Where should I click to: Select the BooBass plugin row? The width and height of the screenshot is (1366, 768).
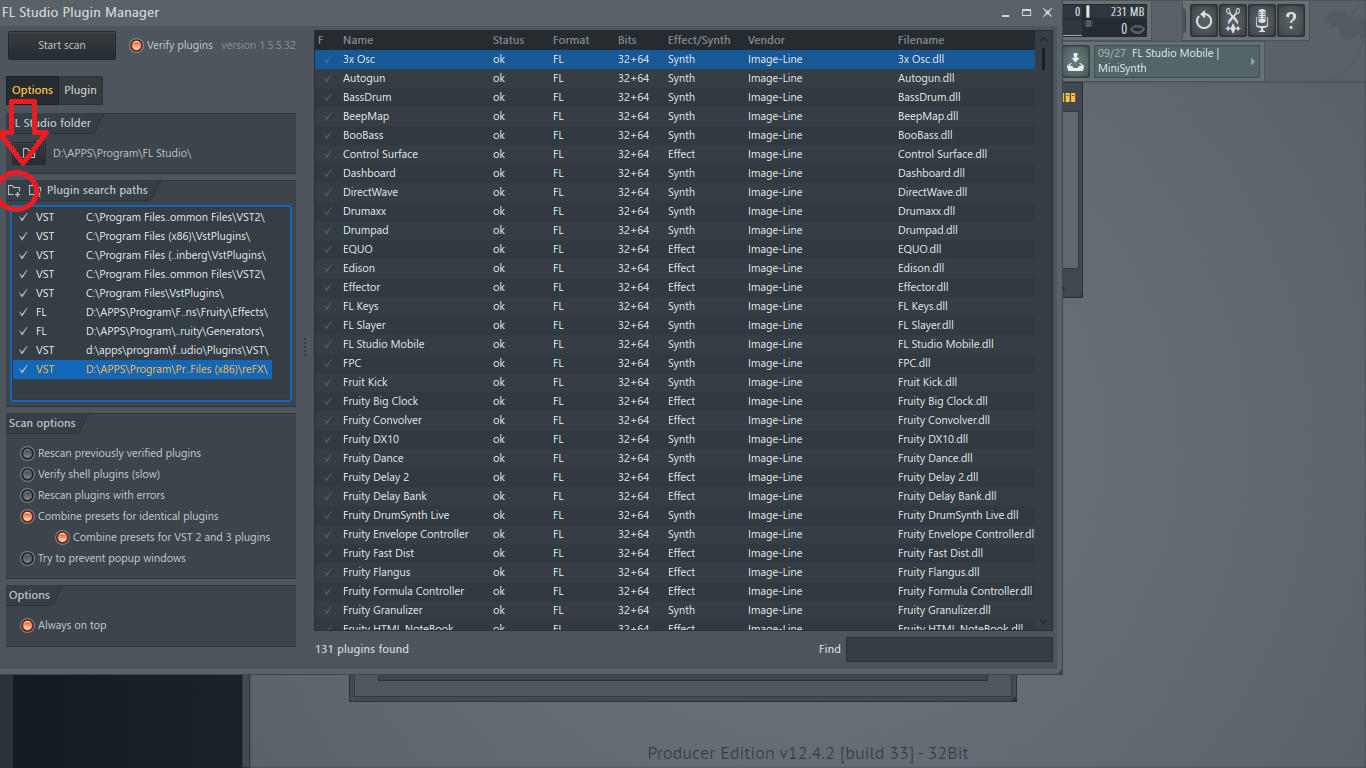point(675,135)
